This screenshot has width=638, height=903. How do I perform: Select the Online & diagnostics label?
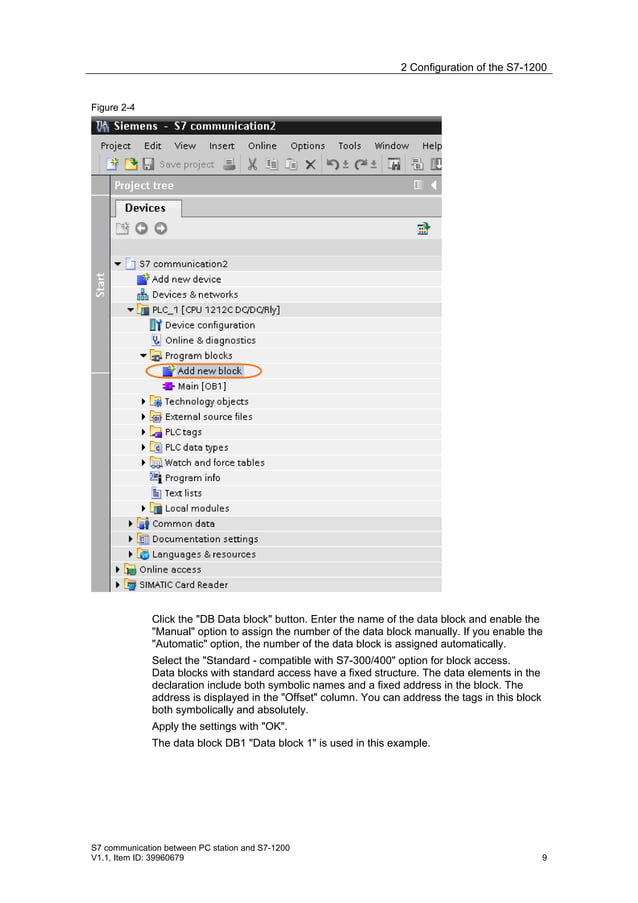point(210,340)
